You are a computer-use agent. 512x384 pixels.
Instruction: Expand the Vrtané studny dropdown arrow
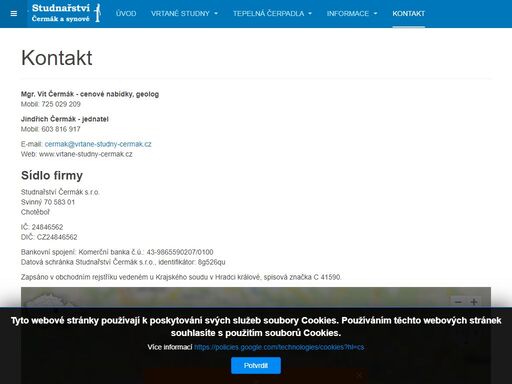(x=216, y=14)
